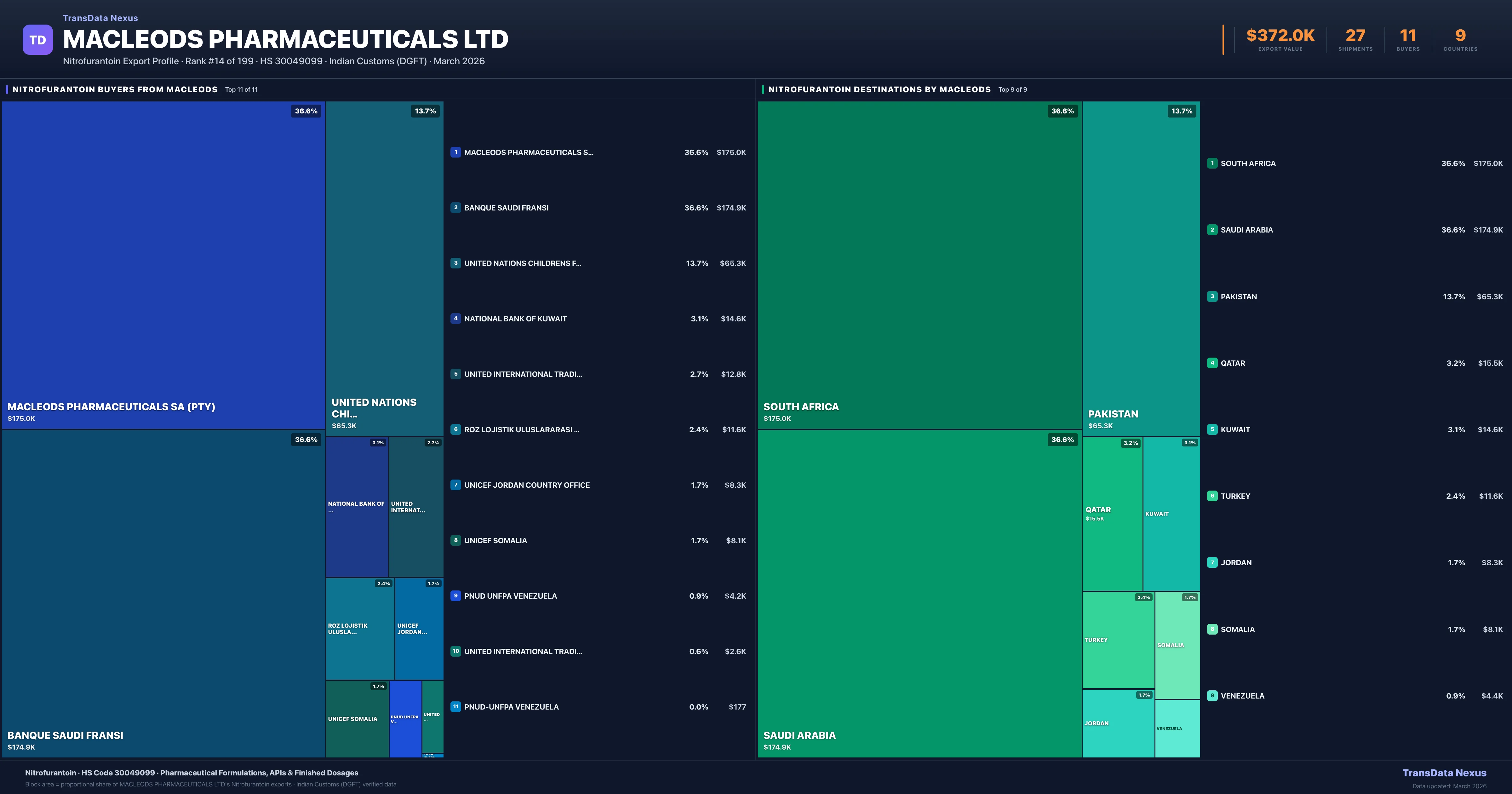This screenshot has width=1512, height=794.
Task: Click the TD logo icon
Action: click(x=37, y=40)
